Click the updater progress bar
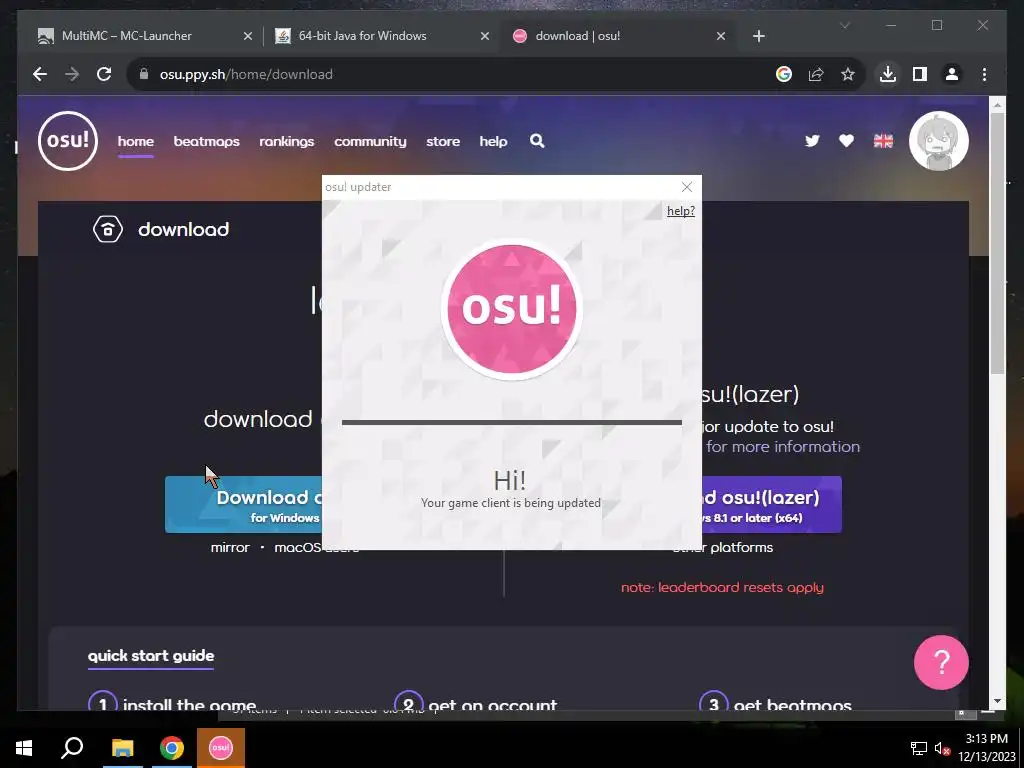 coord(511,423)
